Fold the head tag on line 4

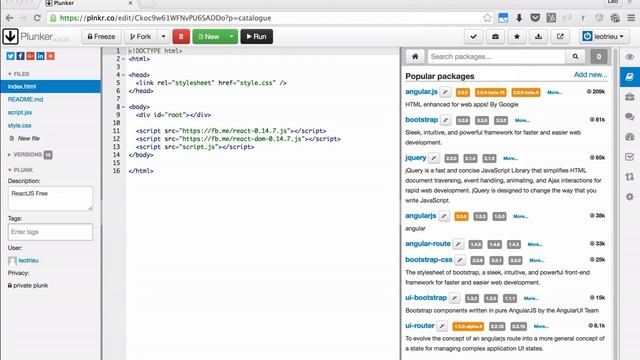(123, 75)
